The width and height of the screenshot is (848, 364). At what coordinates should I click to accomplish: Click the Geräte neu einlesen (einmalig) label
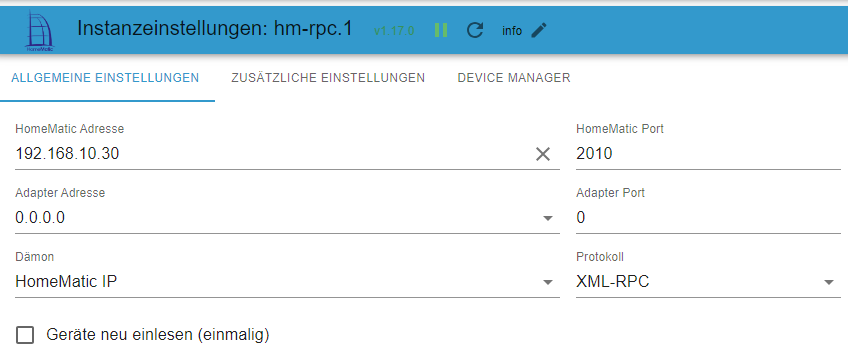(158, 335)
